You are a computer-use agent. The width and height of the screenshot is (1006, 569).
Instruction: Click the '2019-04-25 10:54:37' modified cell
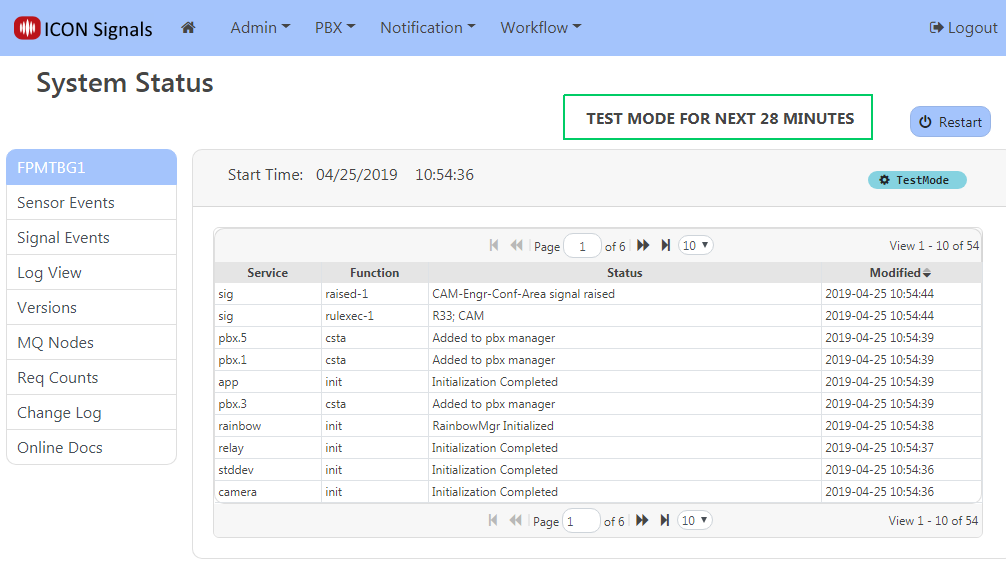(x=901, y=448)
